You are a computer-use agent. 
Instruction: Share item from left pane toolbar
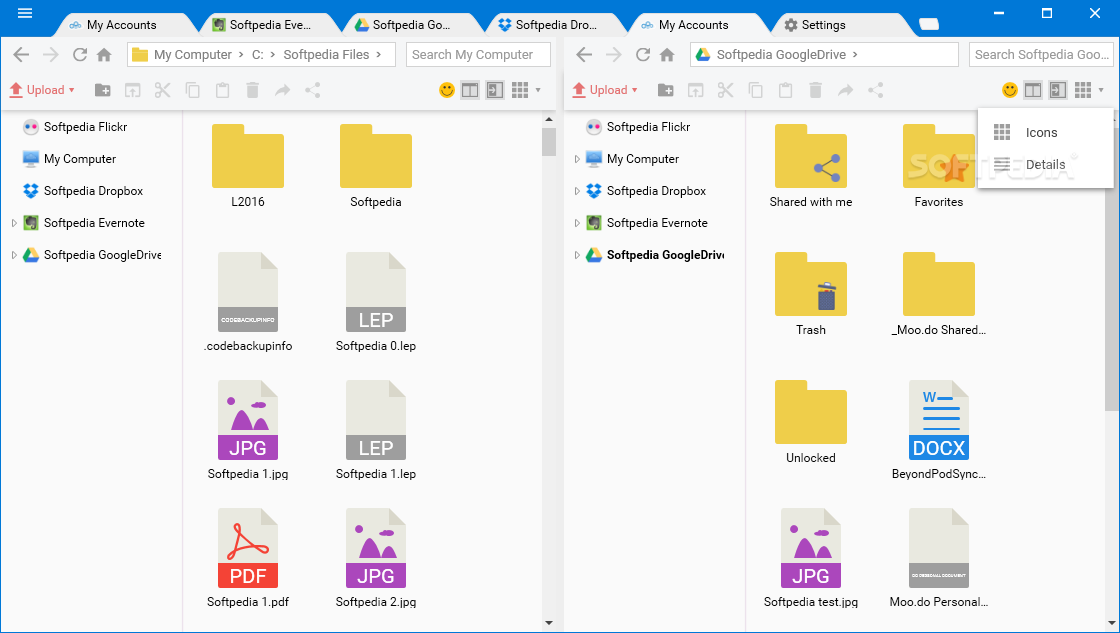coord(313,90)
